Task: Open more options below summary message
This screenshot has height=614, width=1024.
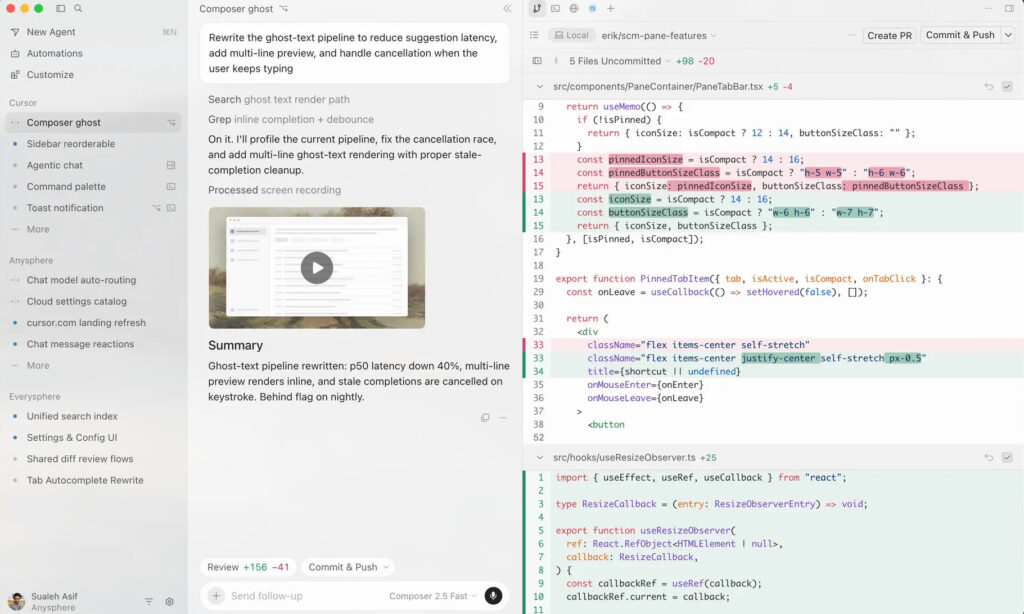Action: pyautogui.click(x=503, y=417)
